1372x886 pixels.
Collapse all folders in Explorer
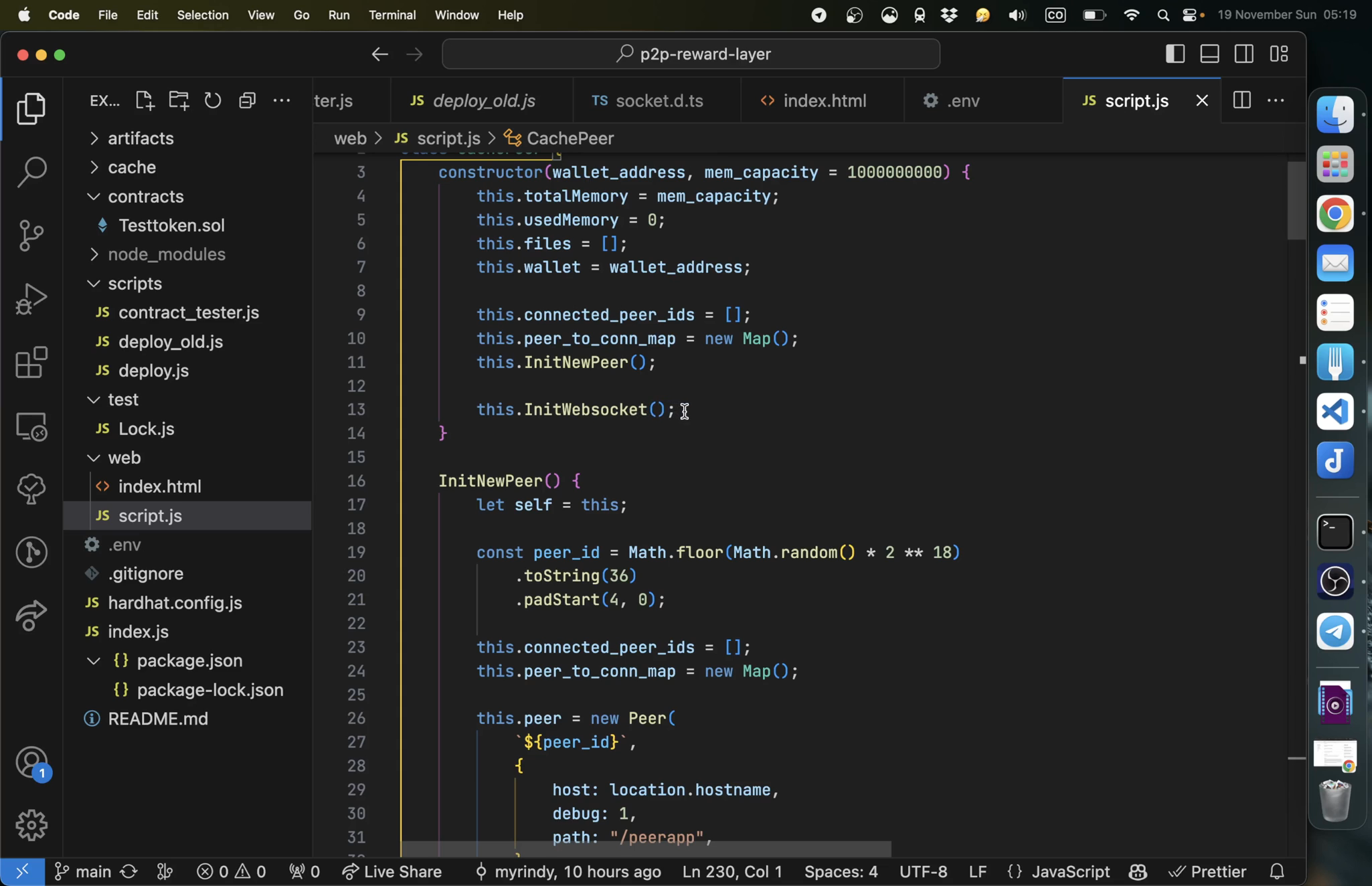point(248,100)
